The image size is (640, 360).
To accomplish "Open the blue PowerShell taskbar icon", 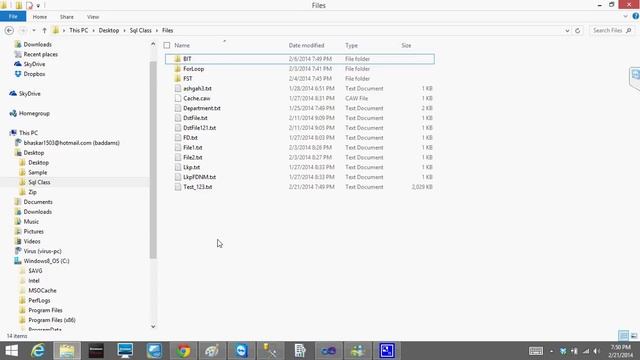I will point(387,351).
